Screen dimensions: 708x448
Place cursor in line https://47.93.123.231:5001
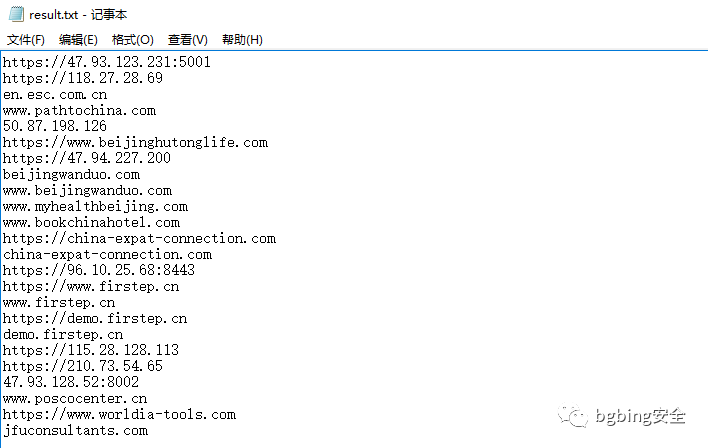pos(107,62)
